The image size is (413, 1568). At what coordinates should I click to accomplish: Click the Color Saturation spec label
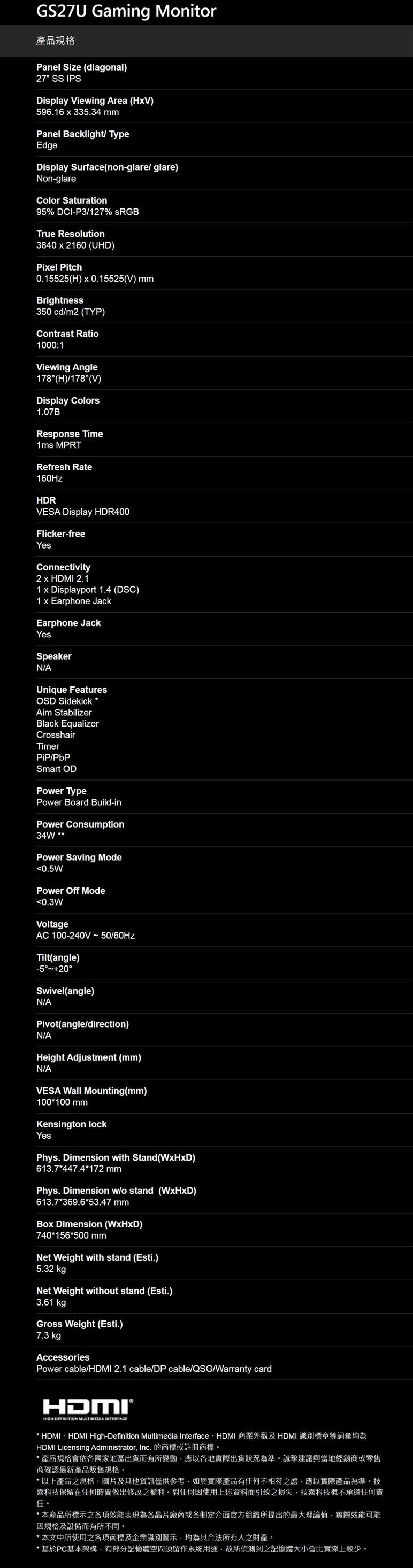click(x=71, y=200)
